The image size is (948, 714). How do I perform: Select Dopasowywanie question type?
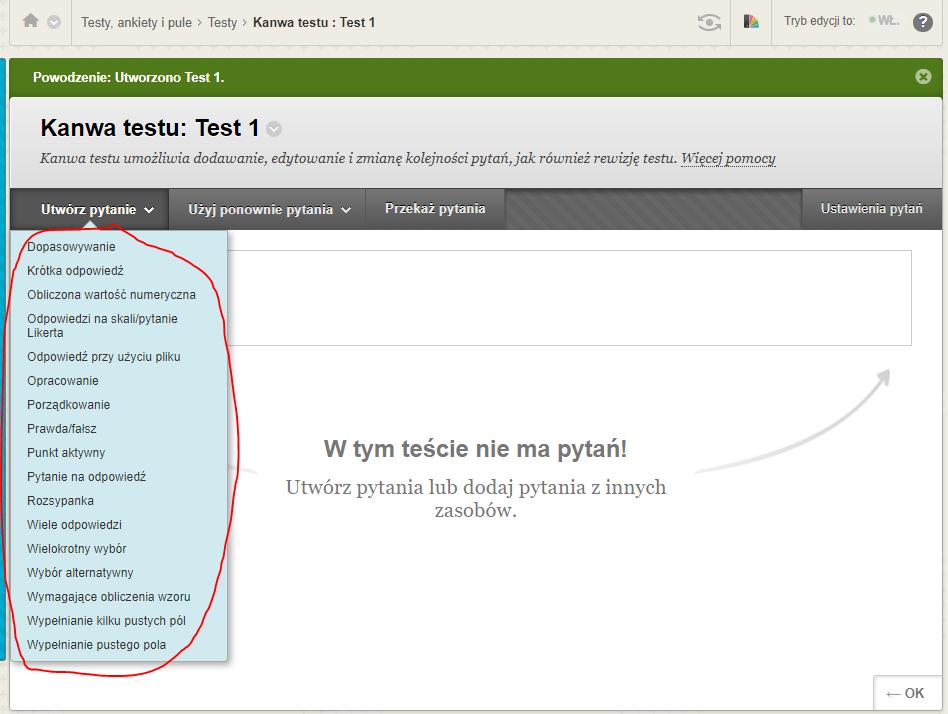[71, 247]
